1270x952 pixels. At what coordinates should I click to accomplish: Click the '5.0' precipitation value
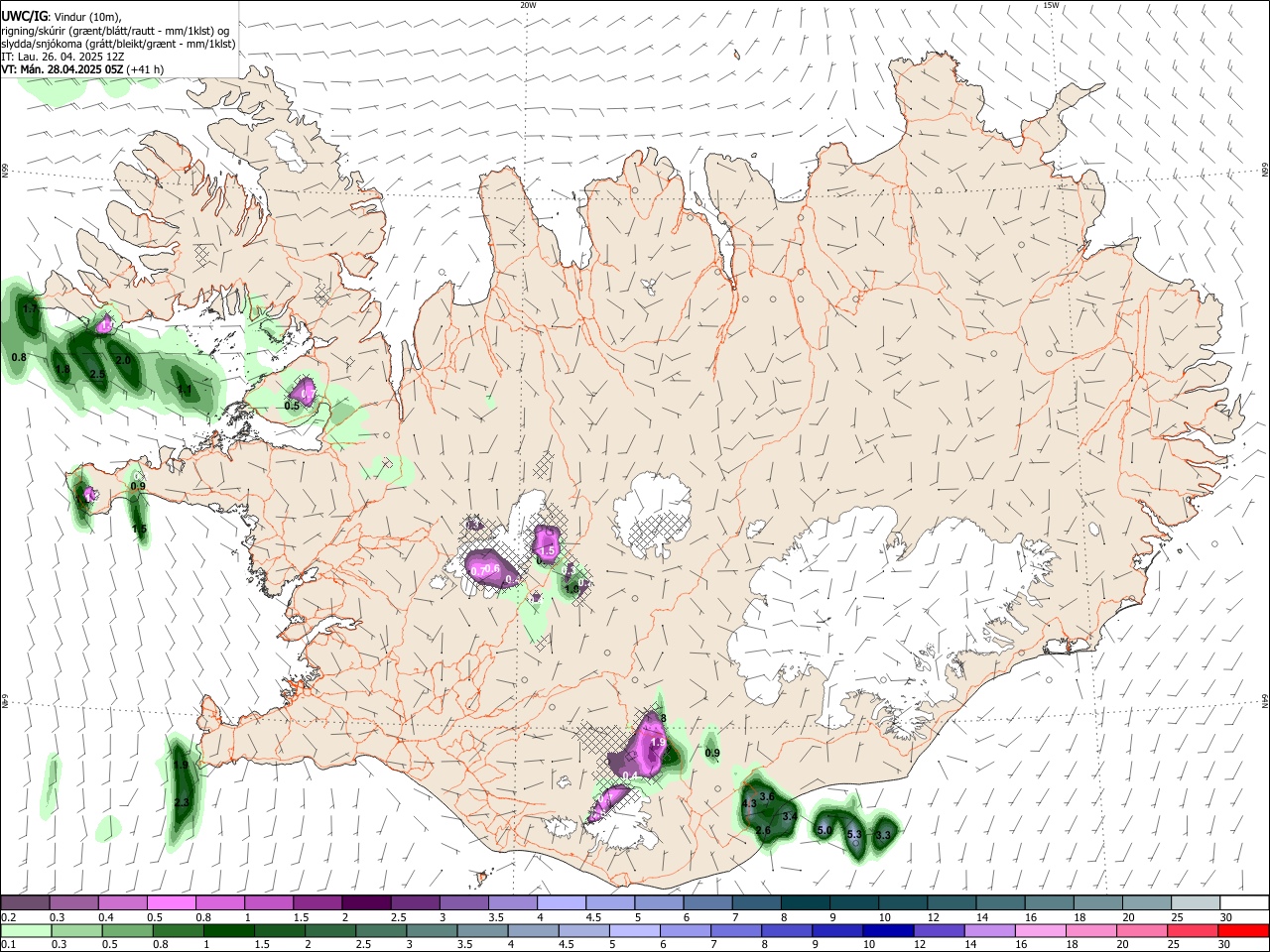click(824, 829)
